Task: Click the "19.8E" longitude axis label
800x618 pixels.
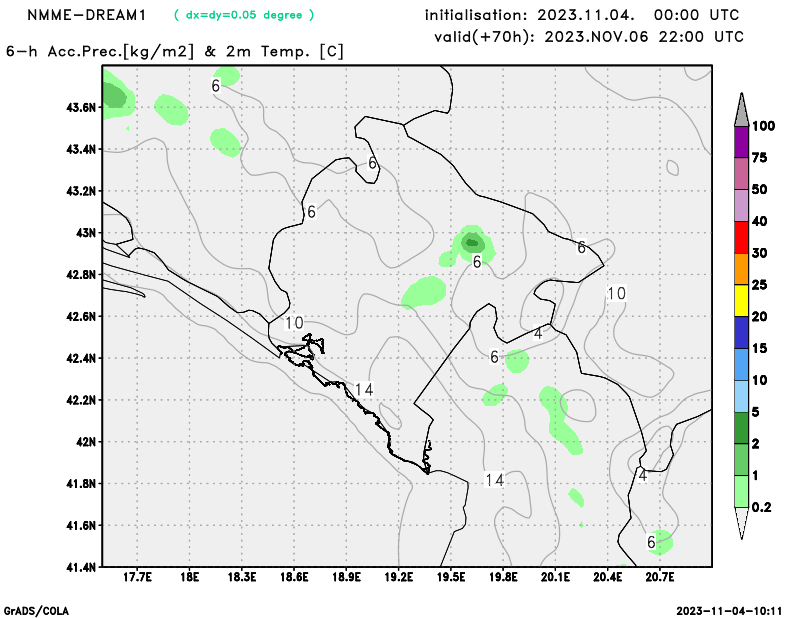Action: click(x=503, y=577)
